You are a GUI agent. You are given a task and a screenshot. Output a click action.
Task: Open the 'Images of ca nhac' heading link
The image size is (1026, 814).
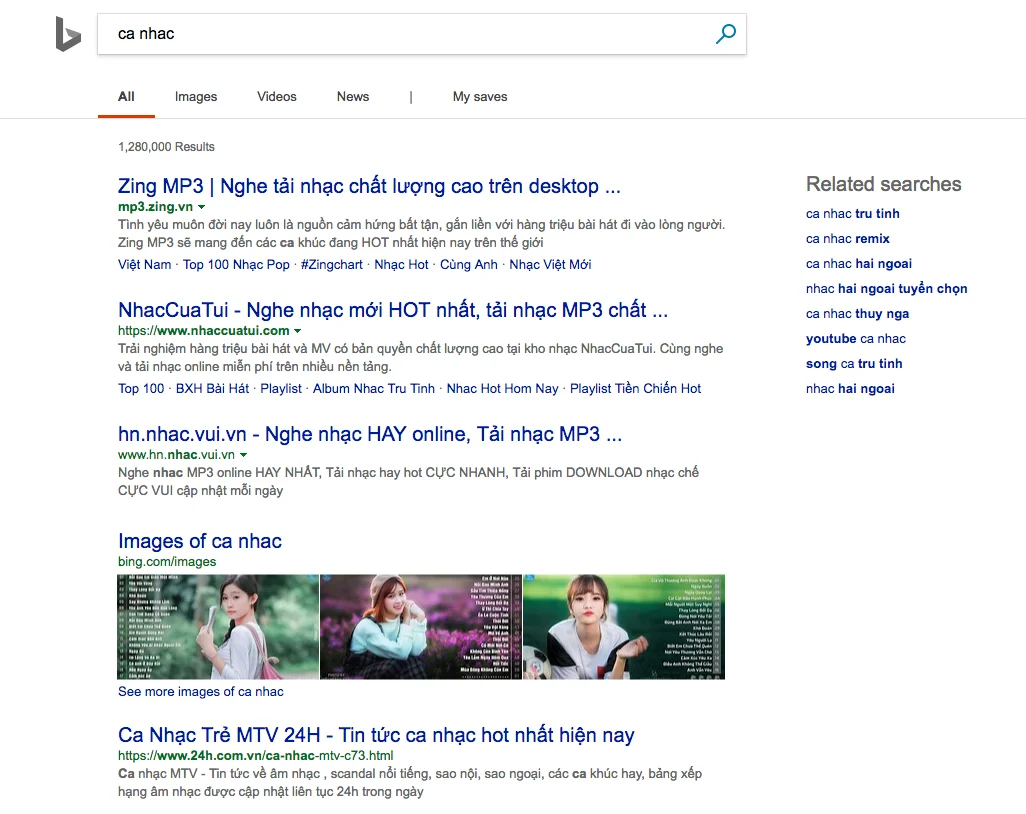tap(200, 541)
